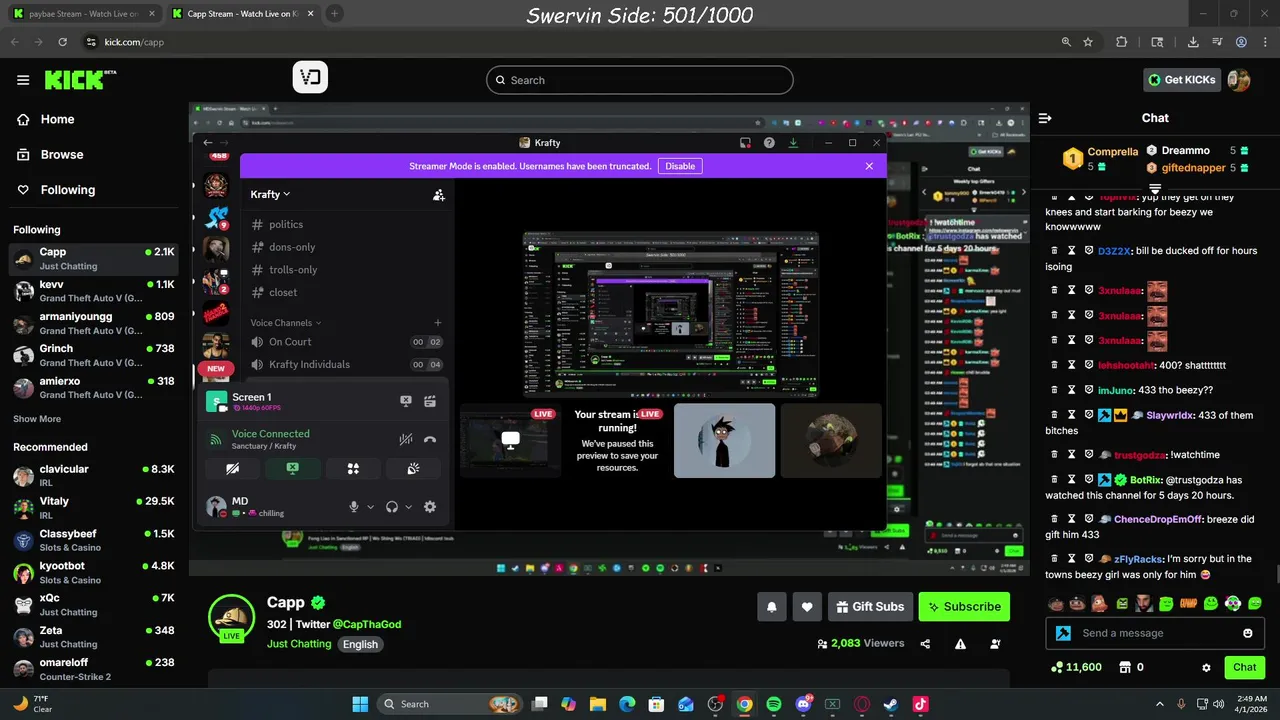Screen dimensions: 1280x720
Task: Open microphone input options chevron in Discord
Action: [370, 507]
